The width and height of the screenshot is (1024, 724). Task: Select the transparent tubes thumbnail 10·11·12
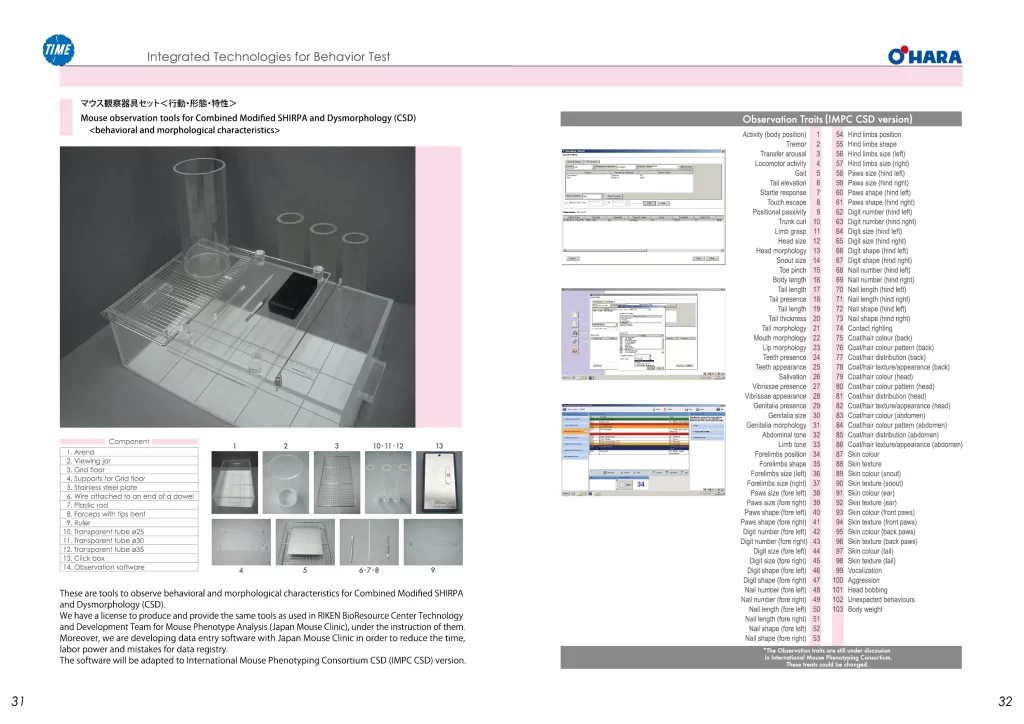click(388, 482)
